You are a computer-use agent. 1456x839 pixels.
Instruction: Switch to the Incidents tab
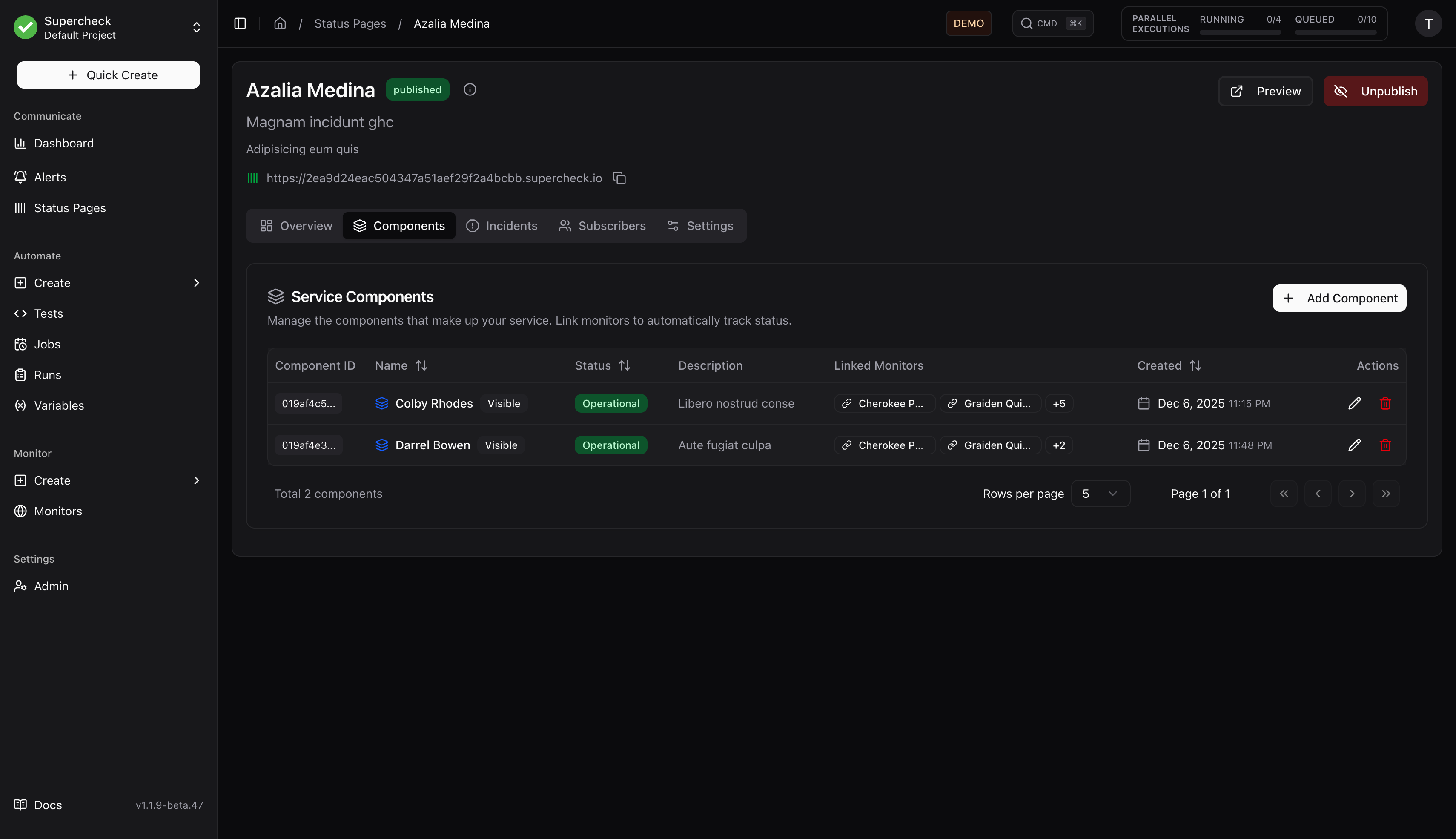pyautogui.click(x=502, y=225)
